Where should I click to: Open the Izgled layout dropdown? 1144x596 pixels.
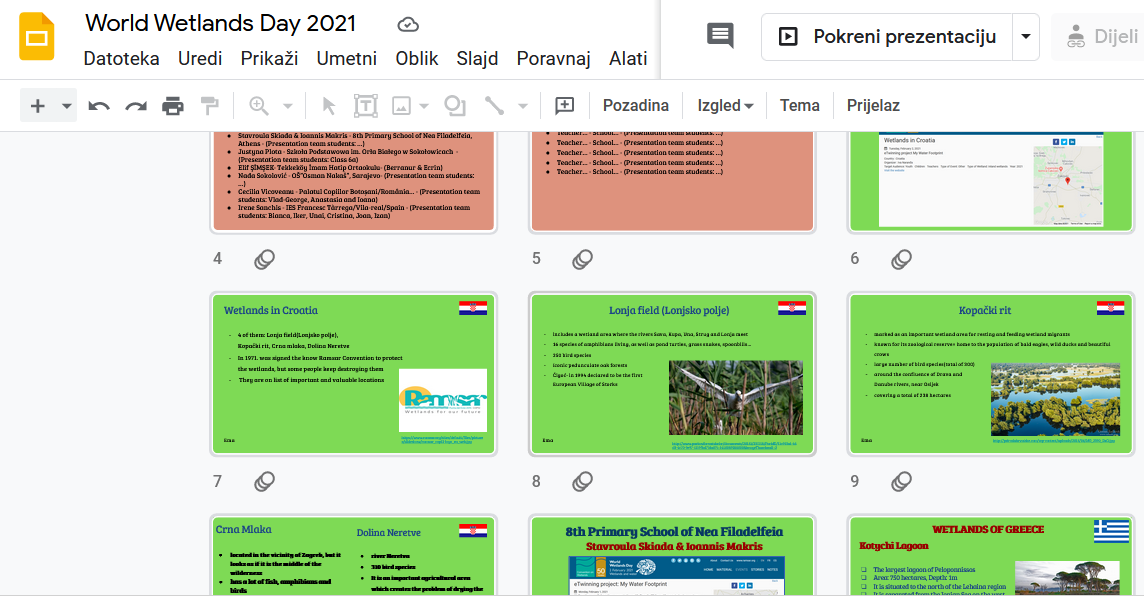coord(725,106)
